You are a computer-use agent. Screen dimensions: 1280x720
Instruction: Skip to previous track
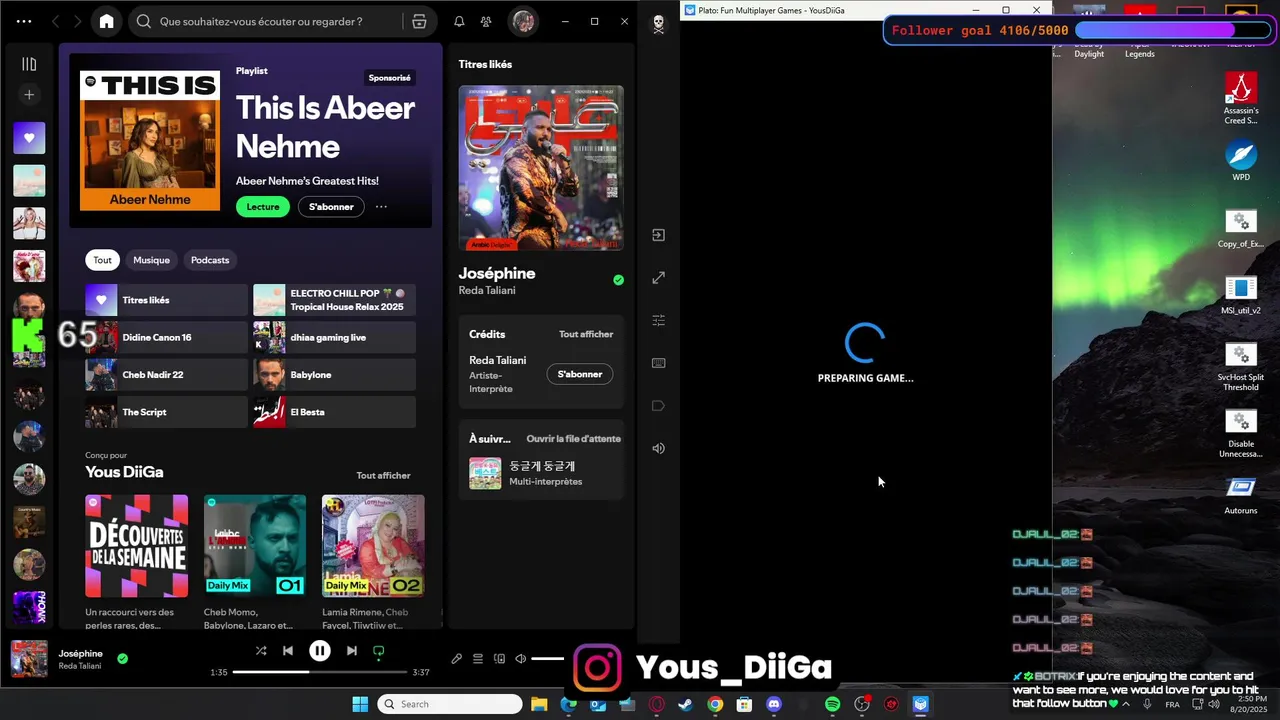288,651
